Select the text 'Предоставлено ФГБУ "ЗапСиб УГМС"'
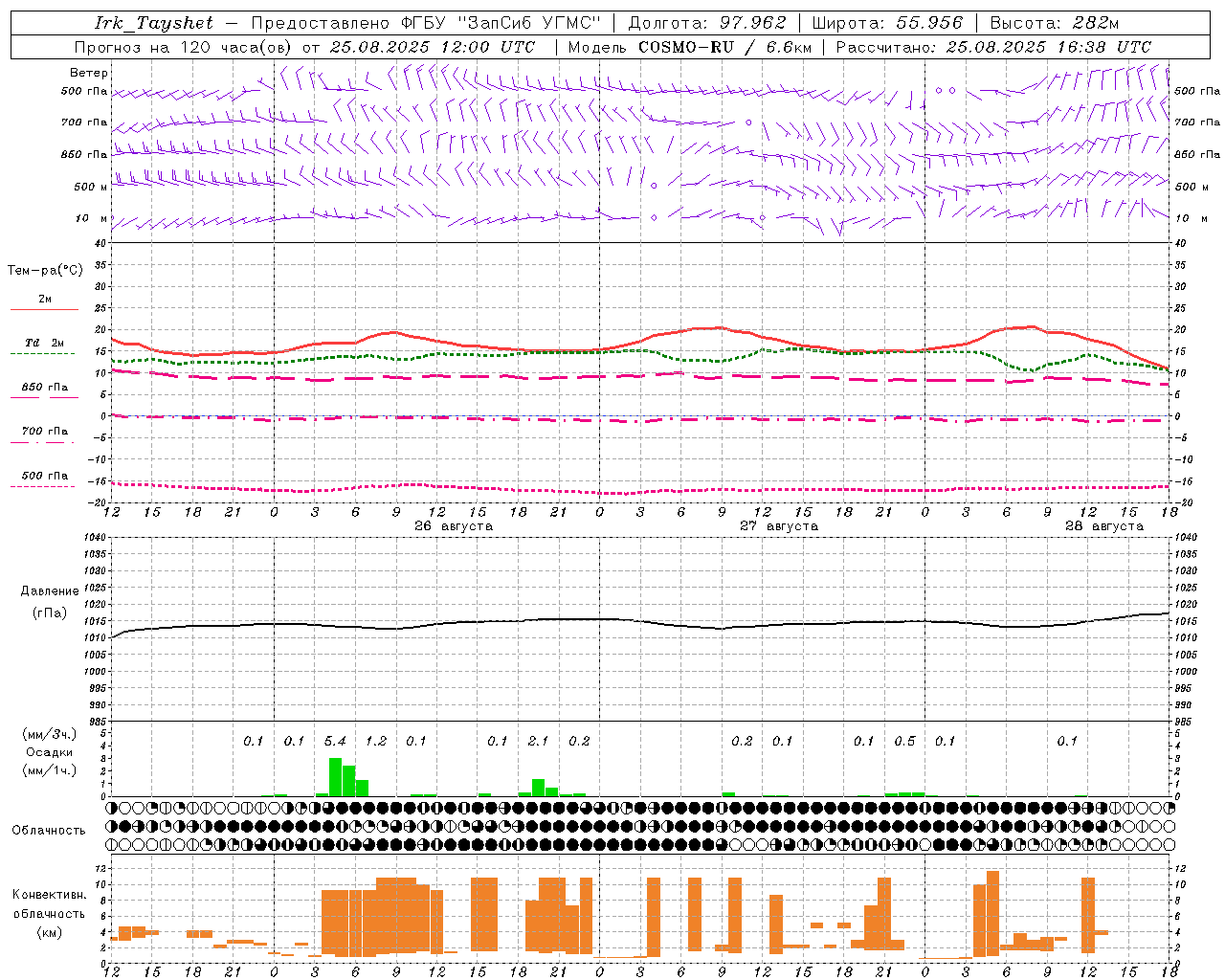The width and height of the screenshot is (1225, 980). coord(426,23)
